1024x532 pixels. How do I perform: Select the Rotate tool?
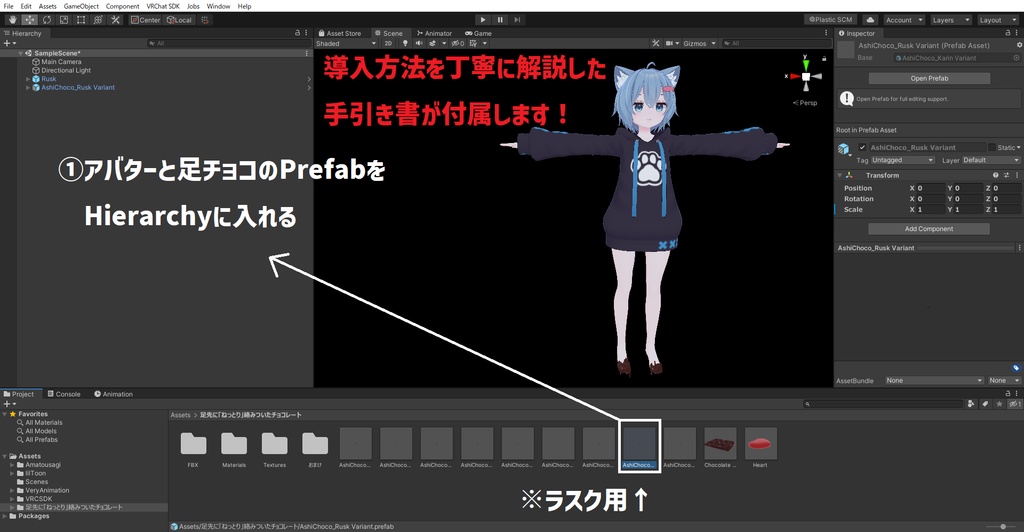pos(47,20)
